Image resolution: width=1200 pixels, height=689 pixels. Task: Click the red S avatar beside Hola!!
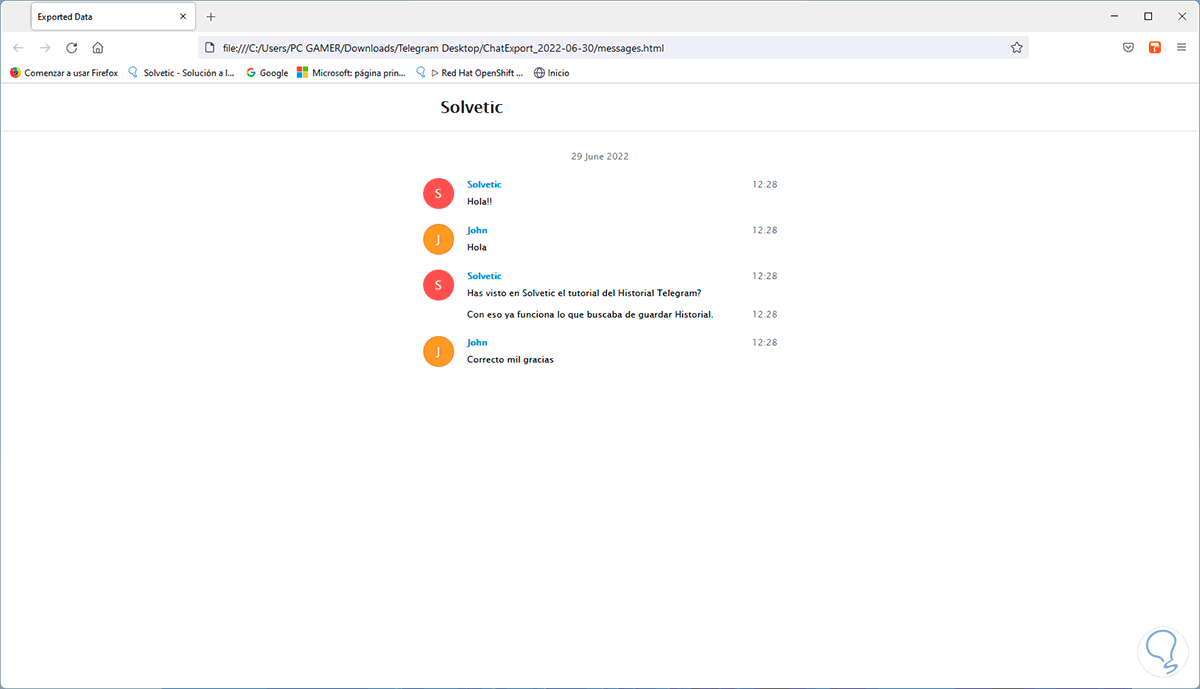438,193
